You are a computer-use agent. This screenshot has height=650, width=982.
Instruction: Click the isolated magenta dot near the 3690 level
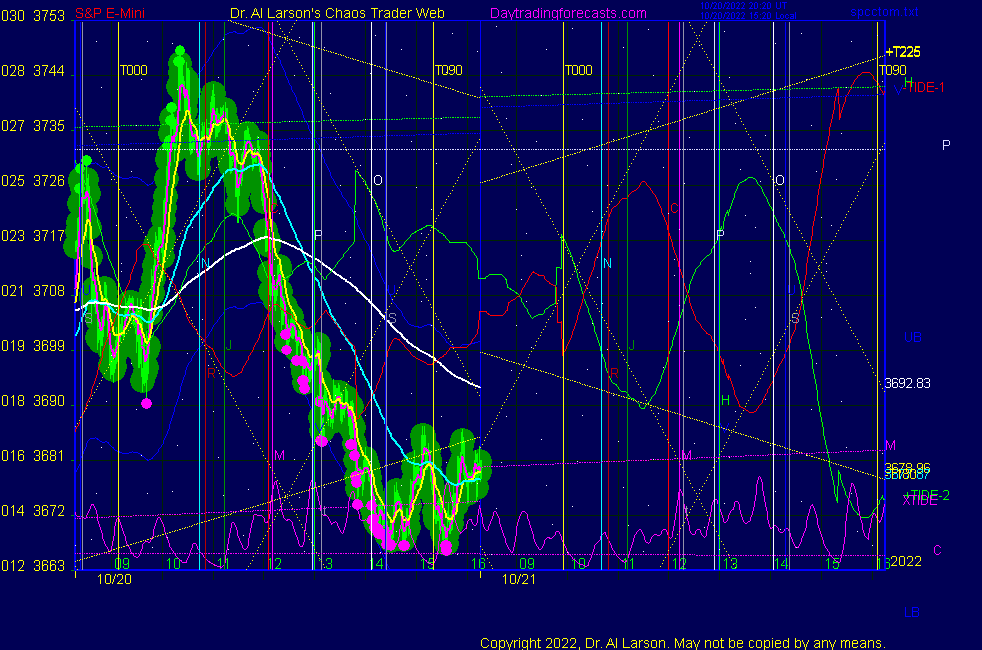147,404
